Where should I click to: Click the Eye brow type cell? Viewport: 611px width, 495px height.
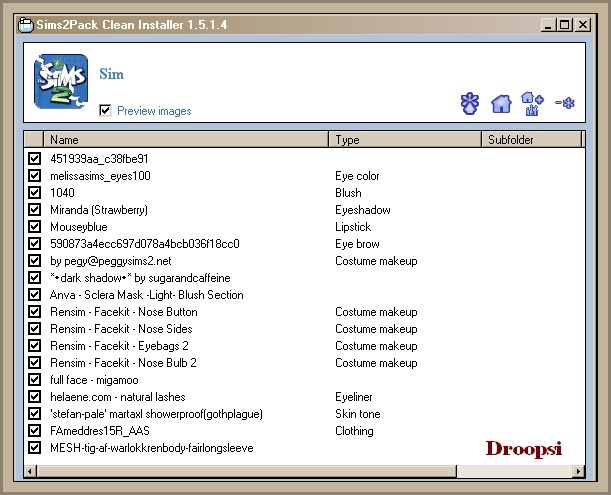(x=357, y=244)
